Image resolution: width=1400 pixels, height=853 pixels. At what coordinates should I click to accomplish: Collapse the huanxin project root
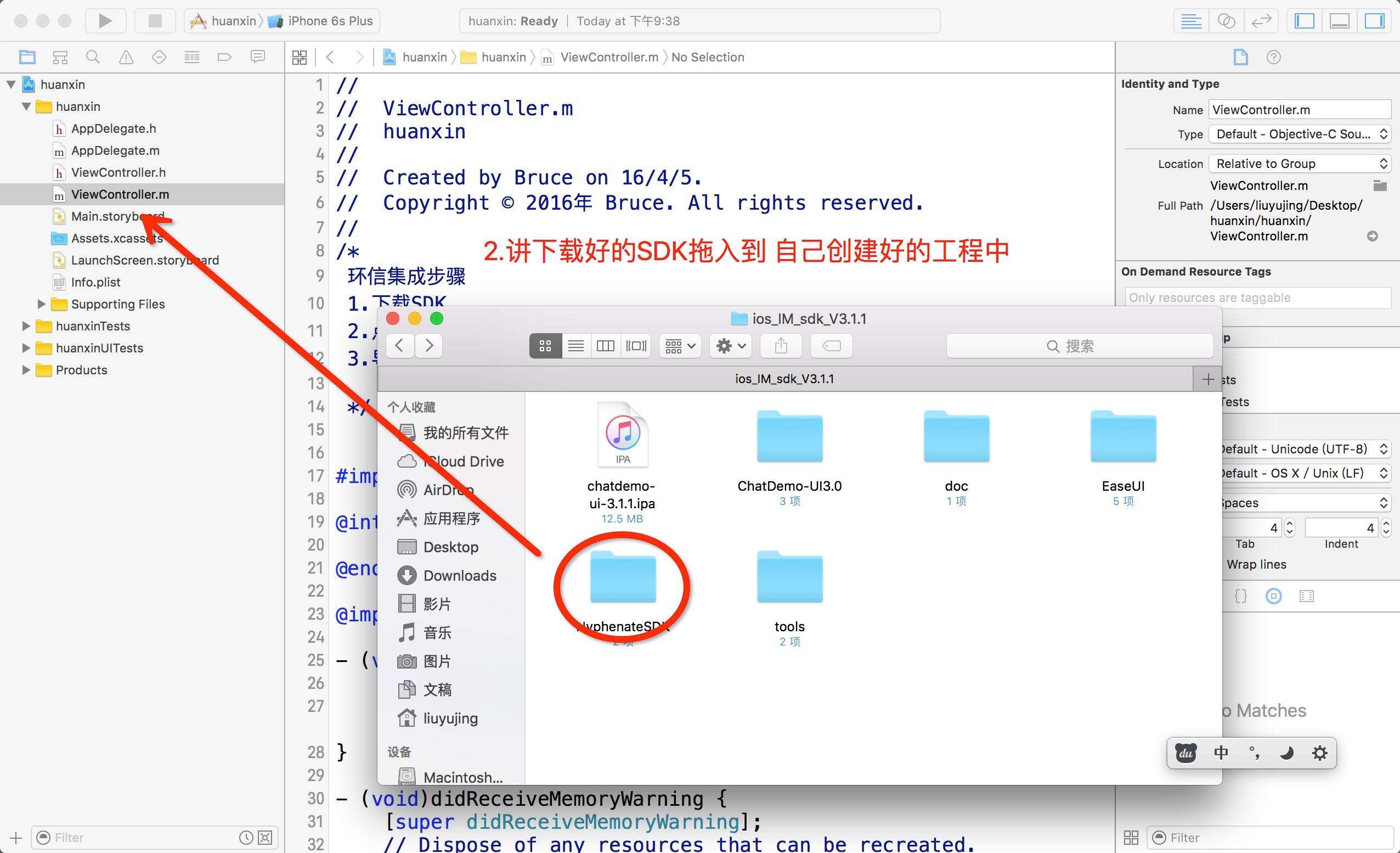point(11,85)
